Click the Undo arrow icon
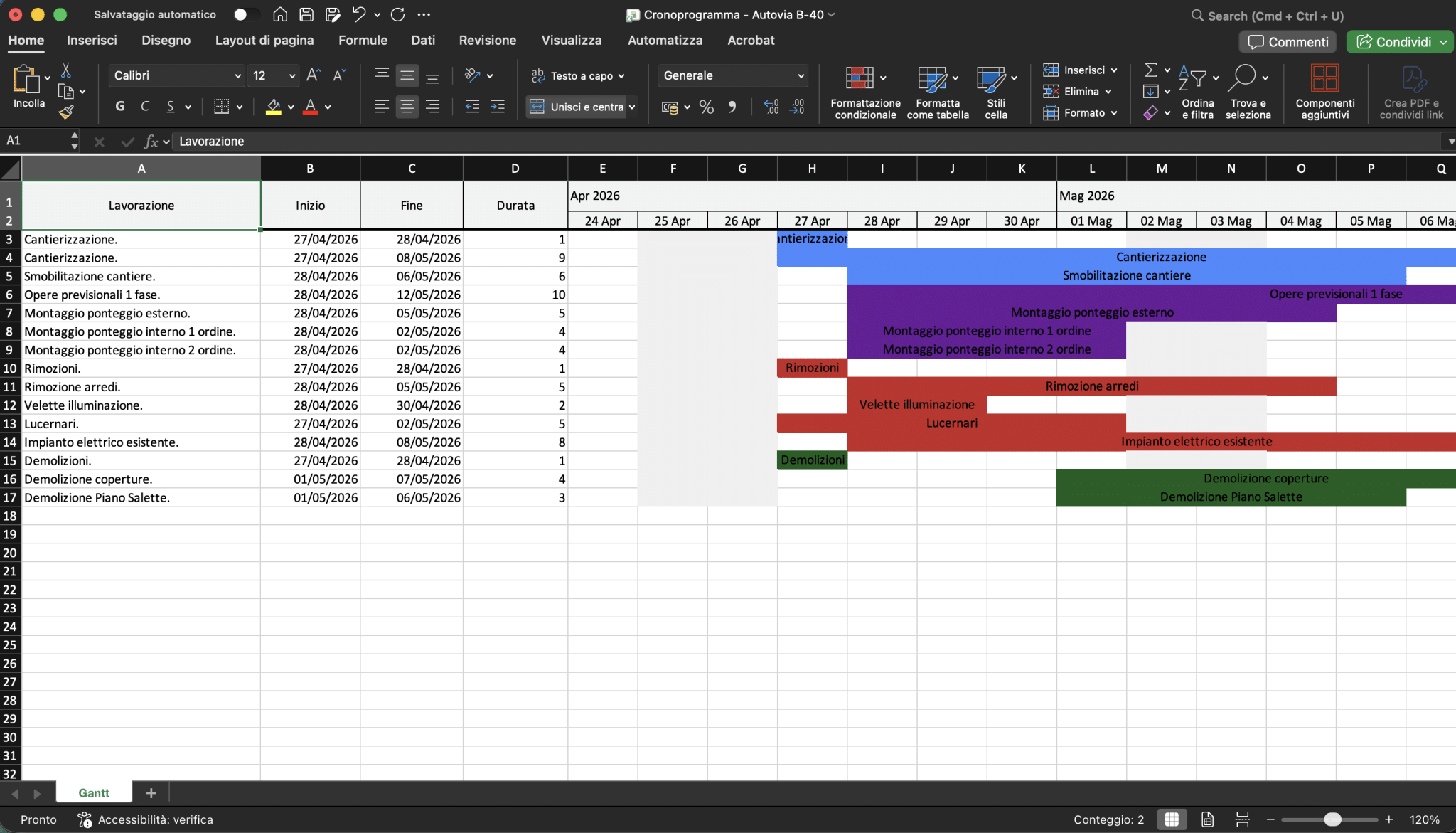 click(x=359, y=14)
